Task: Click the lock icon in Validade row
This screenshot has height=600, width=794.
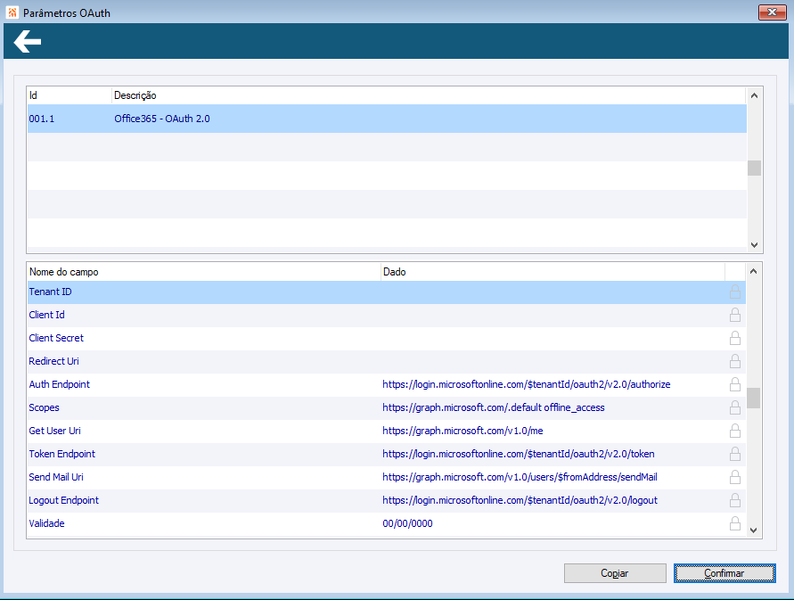Action: click(x=735, y=524)
